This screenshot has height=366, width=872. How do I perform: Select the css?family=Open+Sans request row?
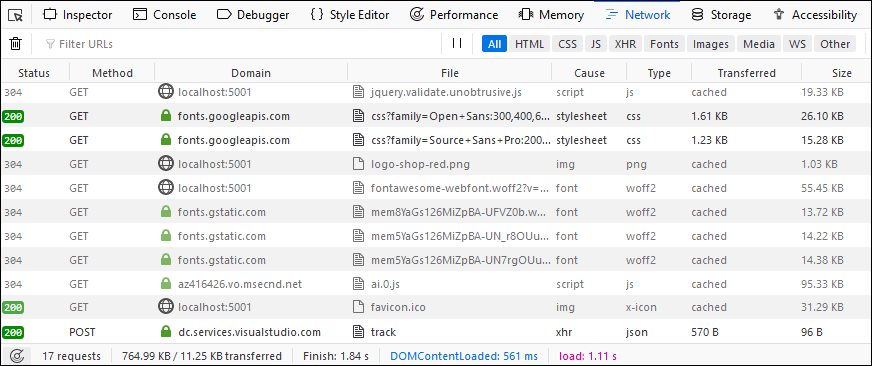pos(436,116)
